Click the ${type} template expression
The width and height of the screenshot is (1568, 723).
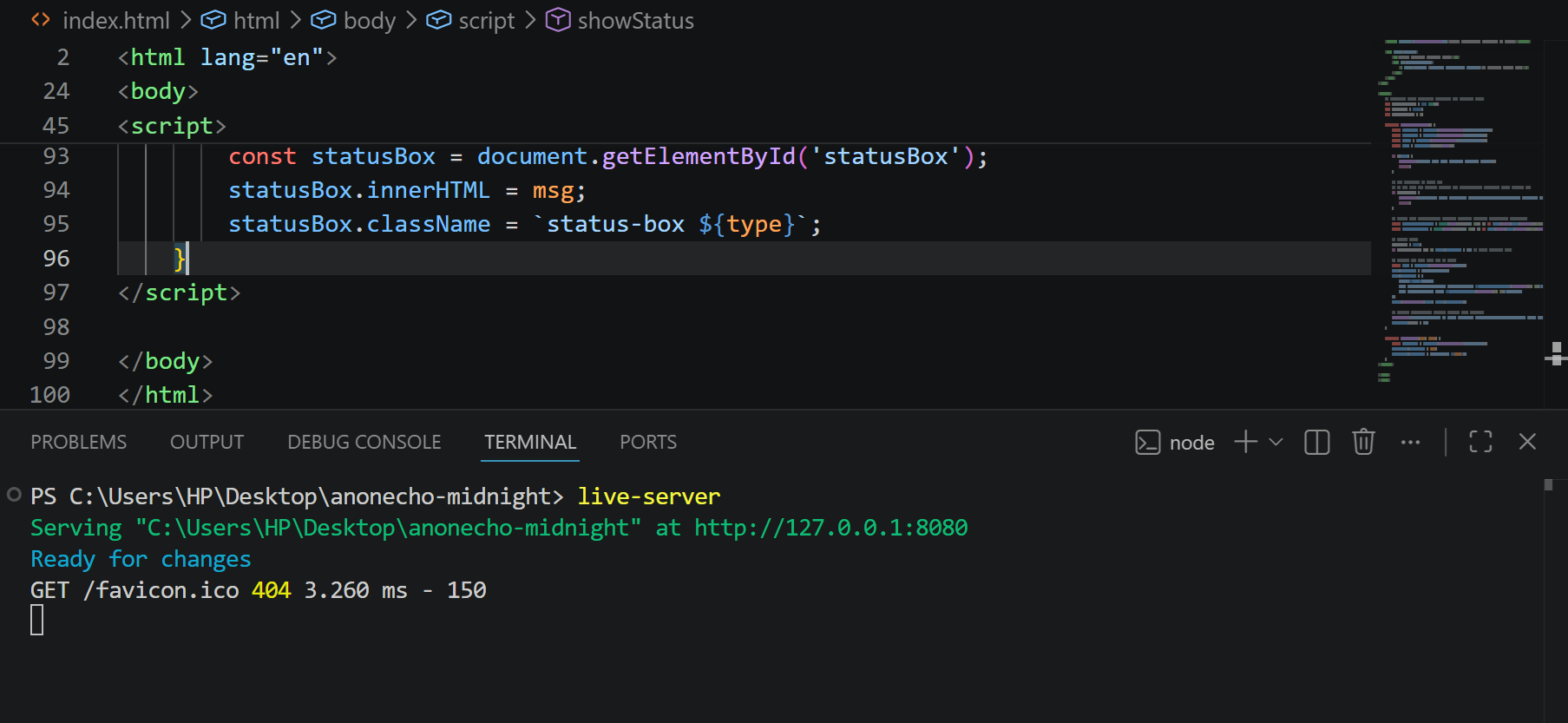coord(747,224)
